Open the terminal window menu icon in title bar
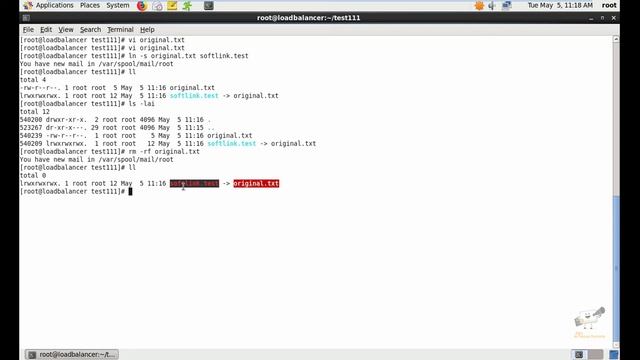640x360 pixels. (26, 18)
